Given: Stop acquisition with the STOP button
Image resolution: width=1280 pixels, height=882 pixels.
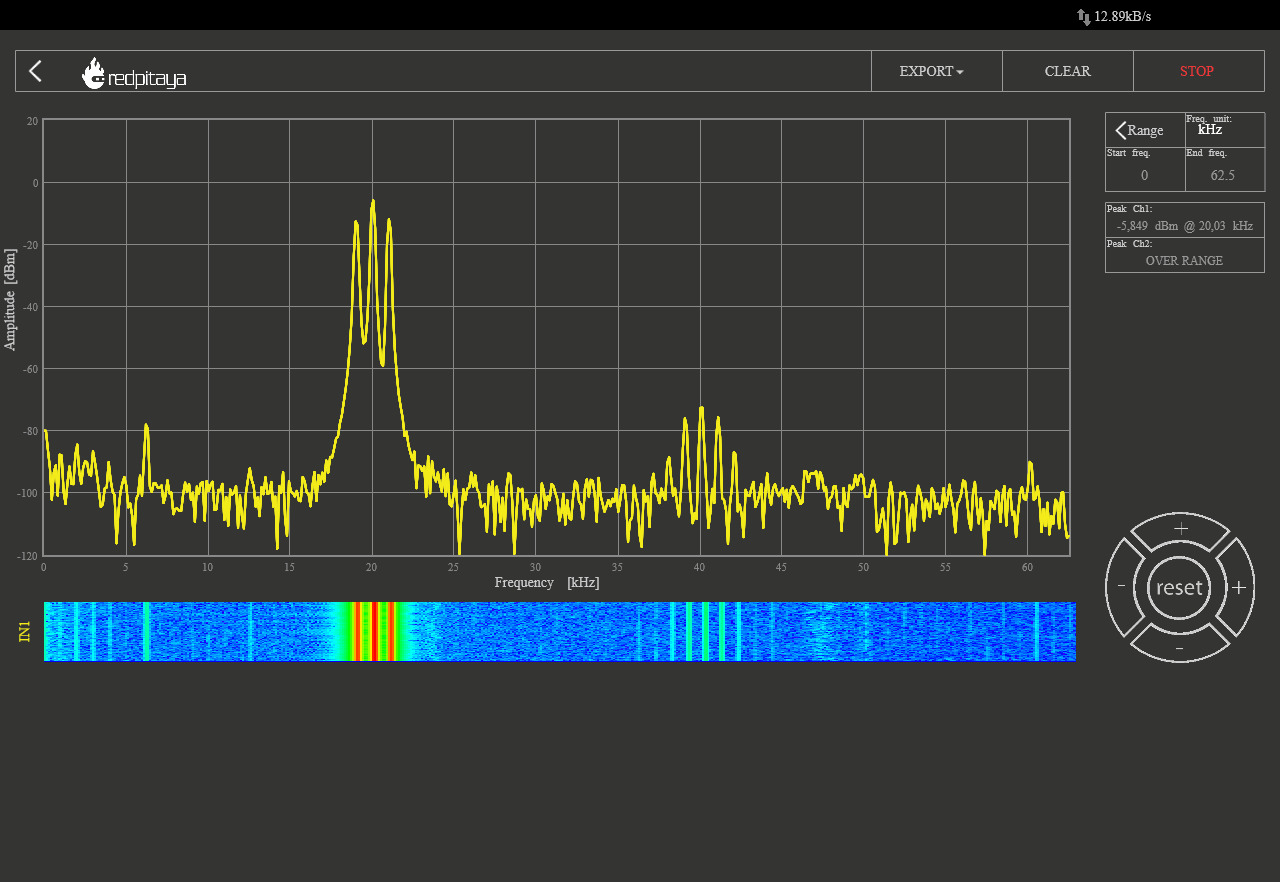Looking at the screenshot, I should (x=1196, y=71).
